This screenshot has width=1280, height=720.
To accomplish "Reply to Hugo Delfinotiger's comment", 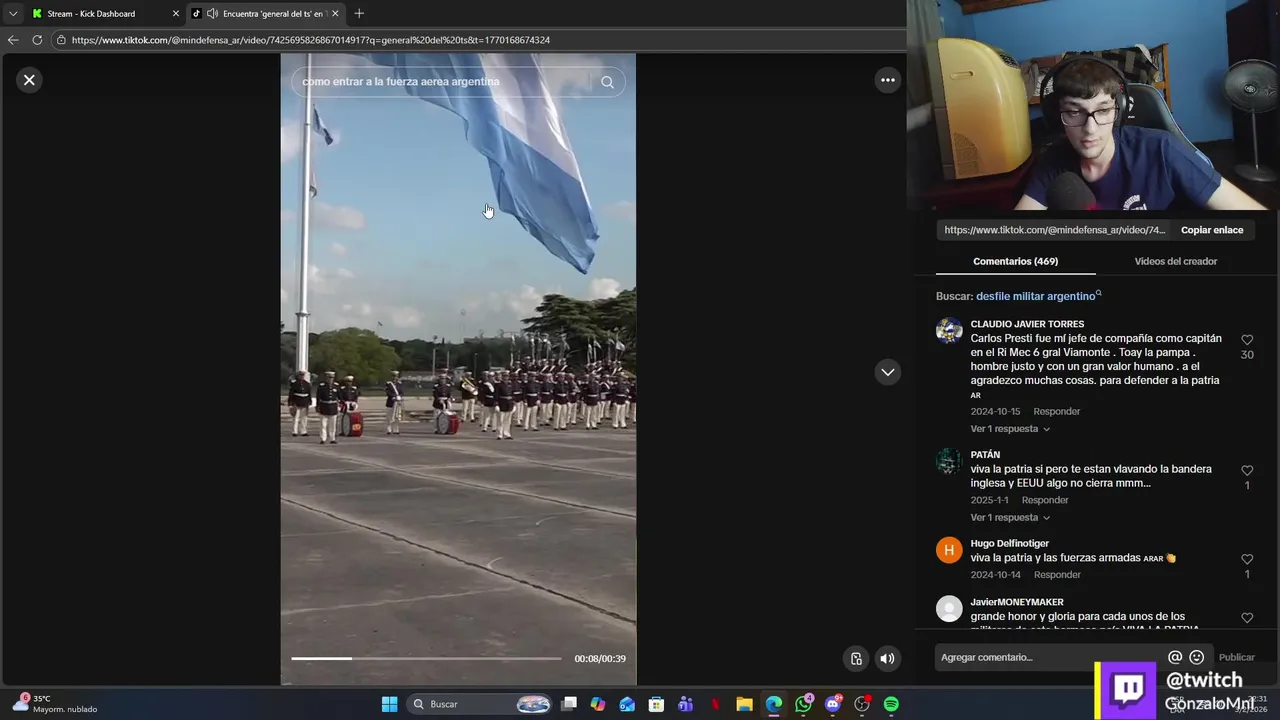I will (x=1057, y=575).
